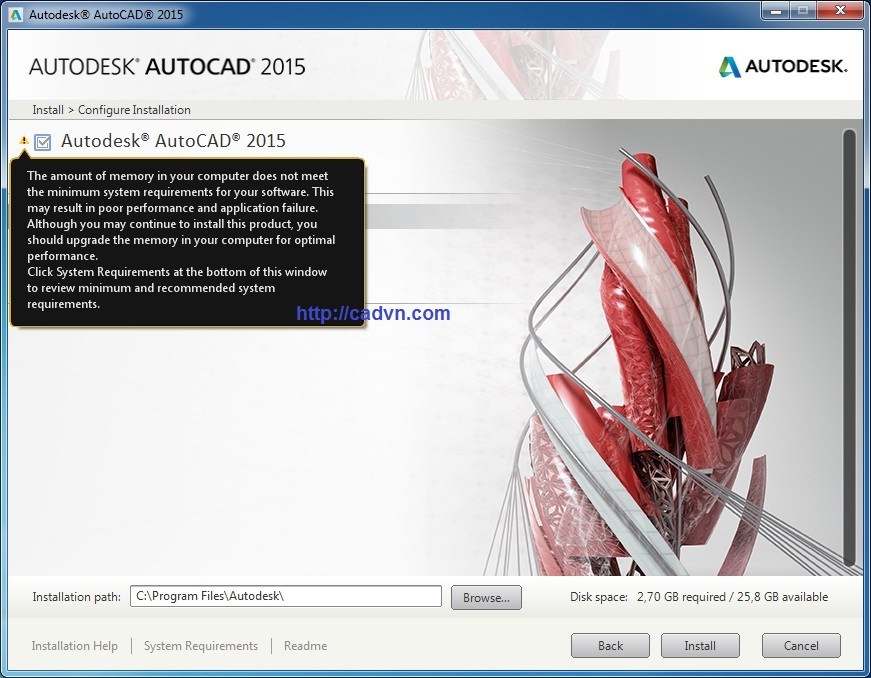Screen dimensions: 871x678
Task: Go back with the Back button
Action: click(610, 645)
